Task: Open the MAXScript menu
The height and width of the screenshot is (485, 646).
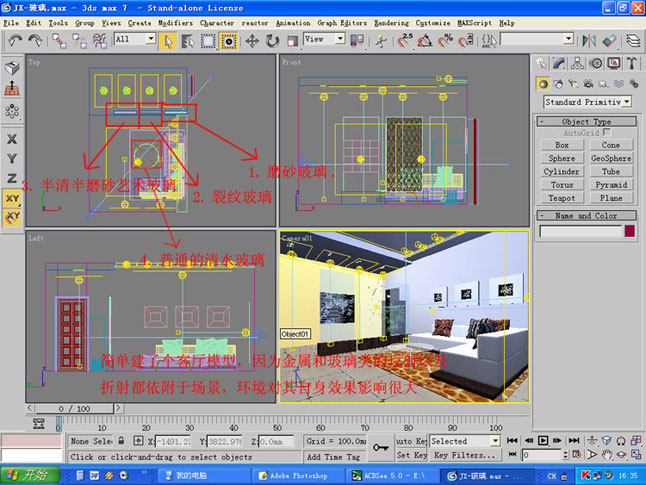Action: click(x=475, y=23)
